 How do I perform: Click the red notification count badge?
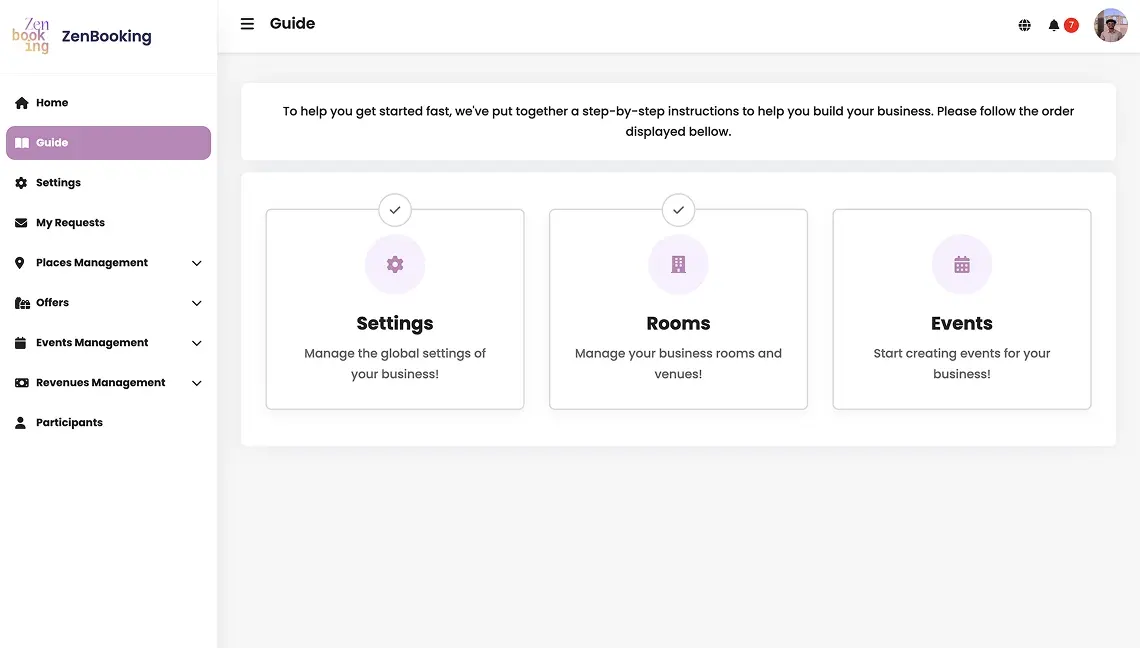(1071, 25)
